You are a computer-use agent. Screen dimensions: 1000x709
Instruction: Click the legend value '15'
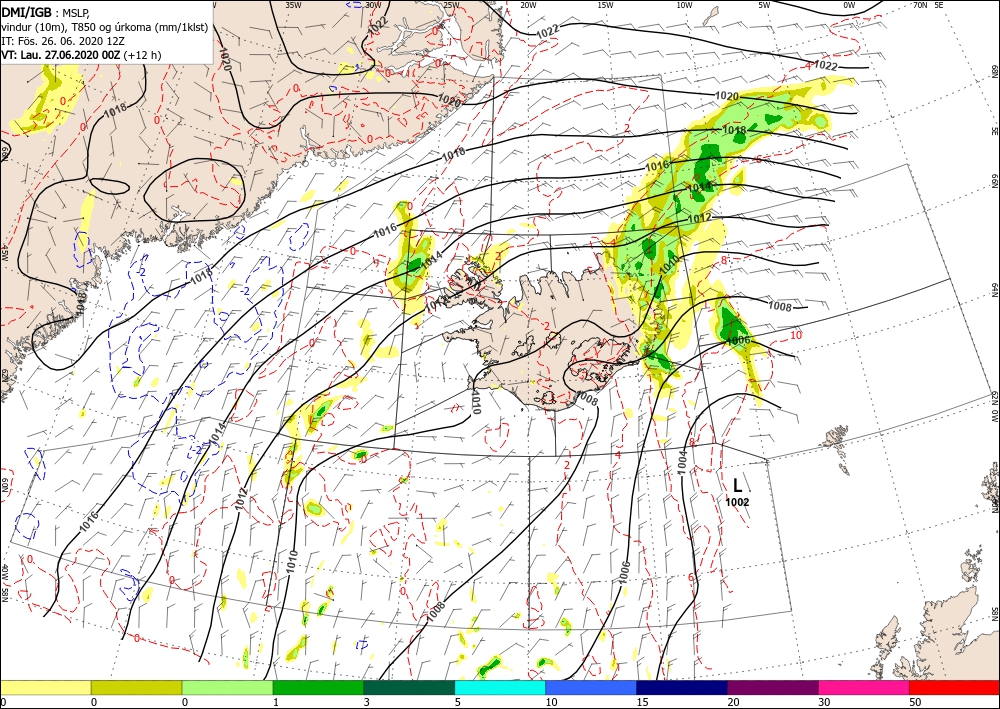click(642, 702)
